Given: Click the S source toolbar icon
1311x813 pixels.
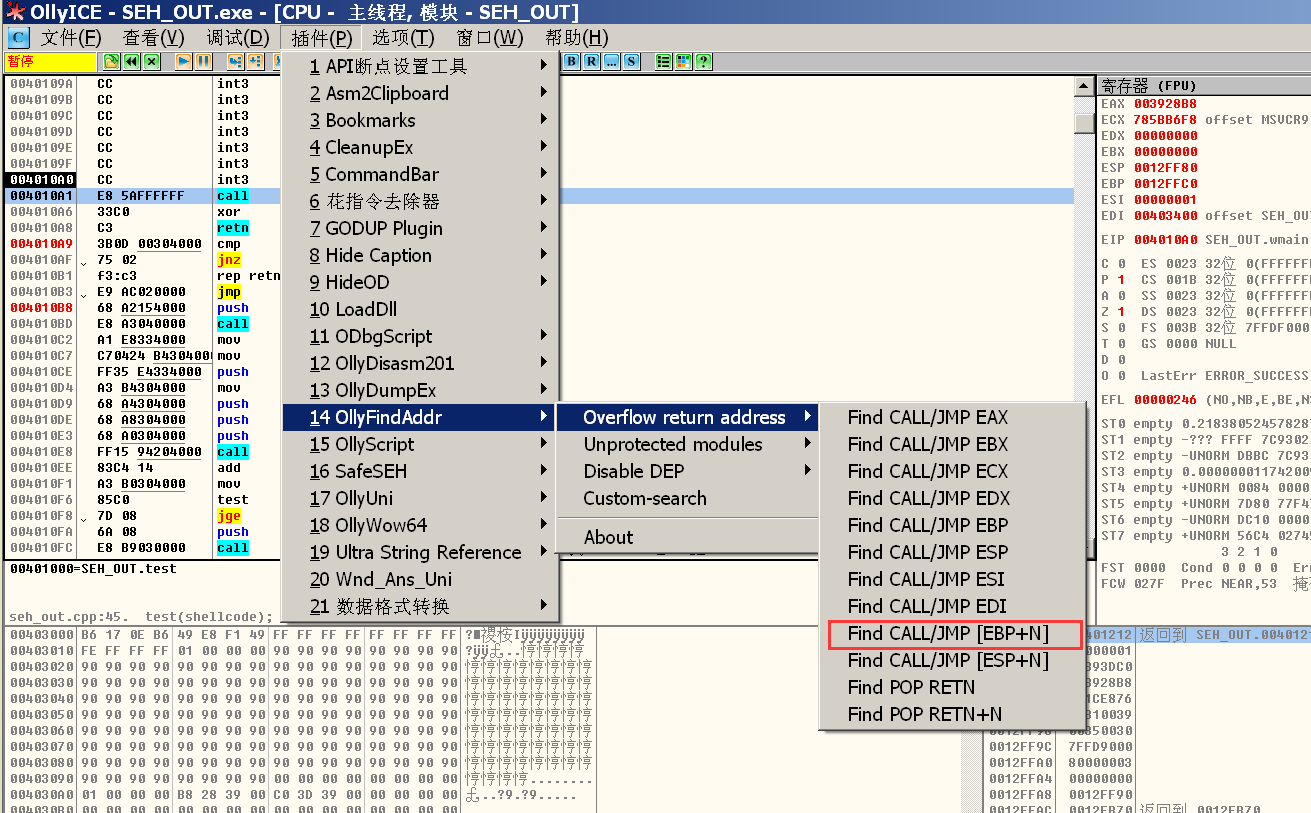Looking at the screenshot, I should [x=631, y=62].
